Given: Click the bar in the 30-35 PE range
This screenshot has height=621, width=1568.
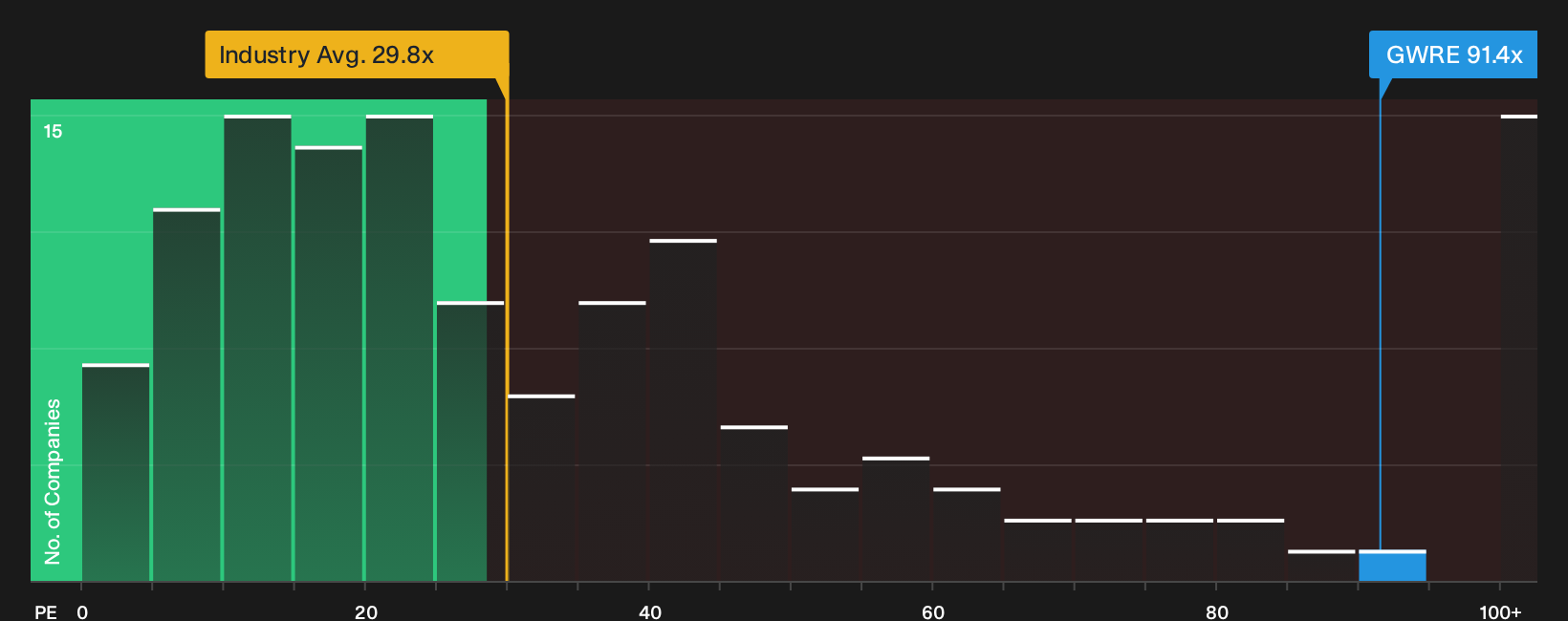Looking at the screenshot, I should (541, 487).
